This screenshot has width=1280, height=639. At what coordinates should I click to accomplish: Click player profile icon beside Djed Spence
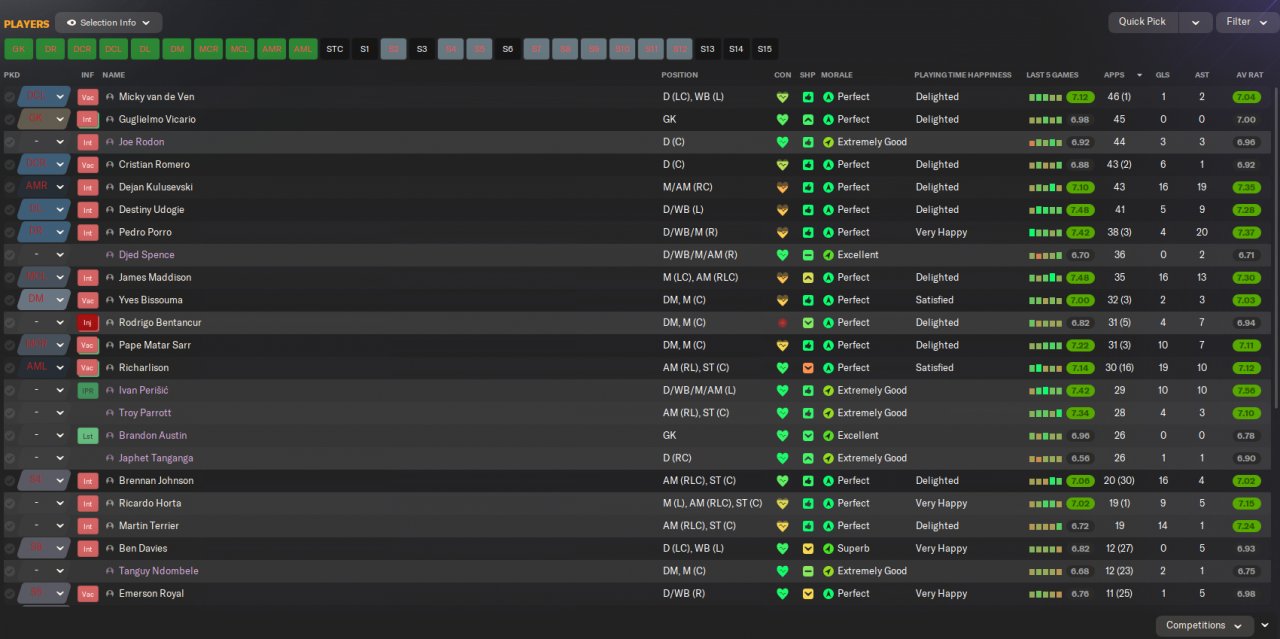(110, 255)
